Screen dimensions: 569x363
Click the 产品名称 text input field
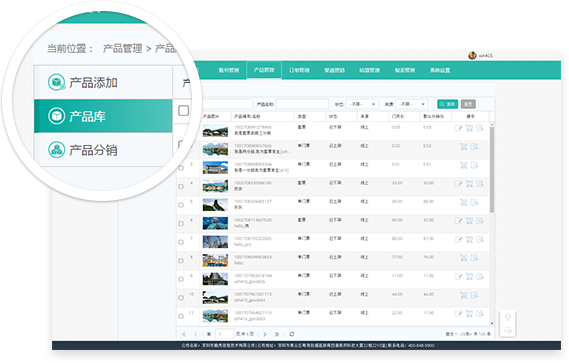(302, 104)
